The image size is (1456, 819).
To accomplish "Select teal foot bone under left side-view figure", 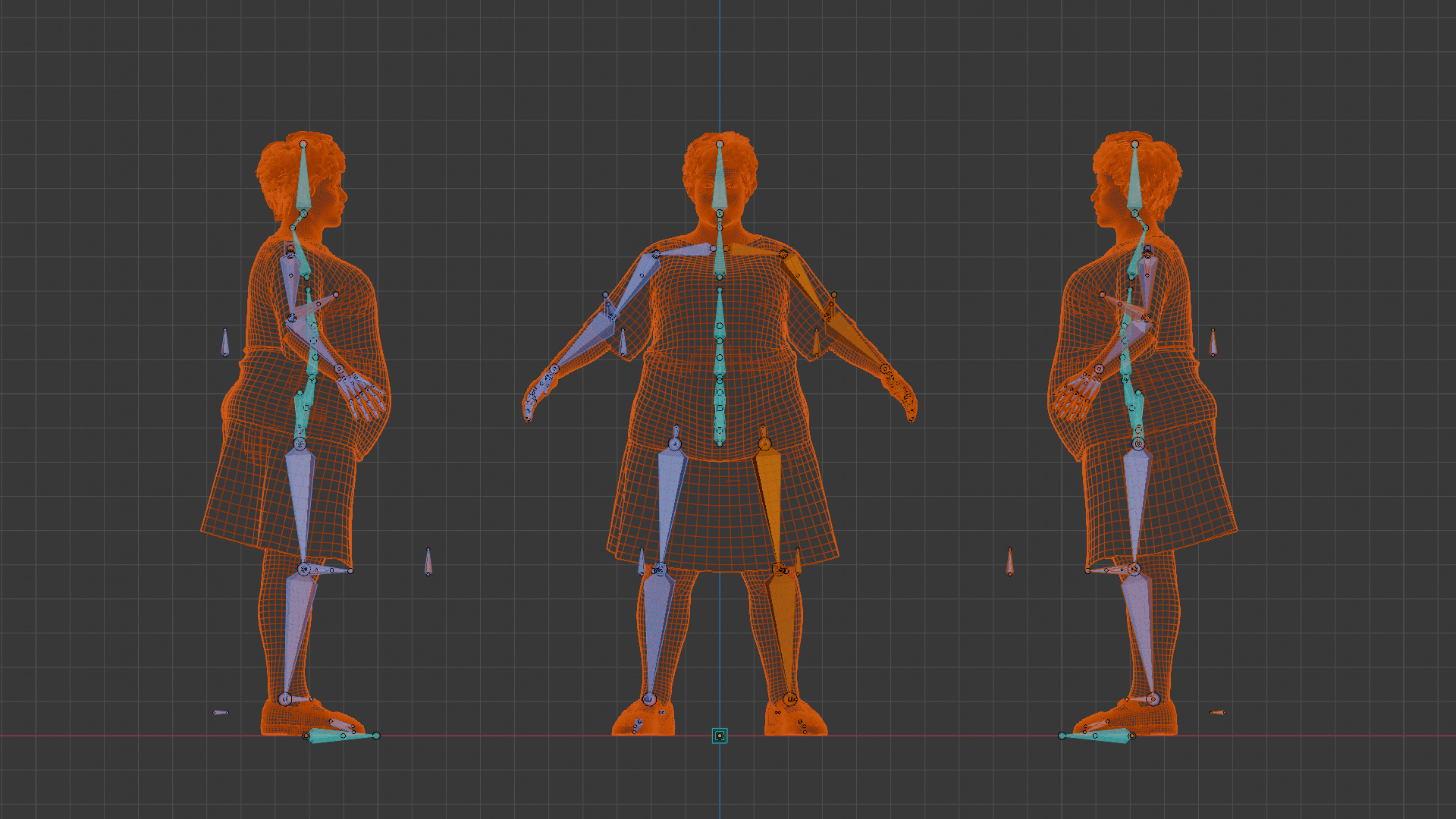I will (341, 736).
